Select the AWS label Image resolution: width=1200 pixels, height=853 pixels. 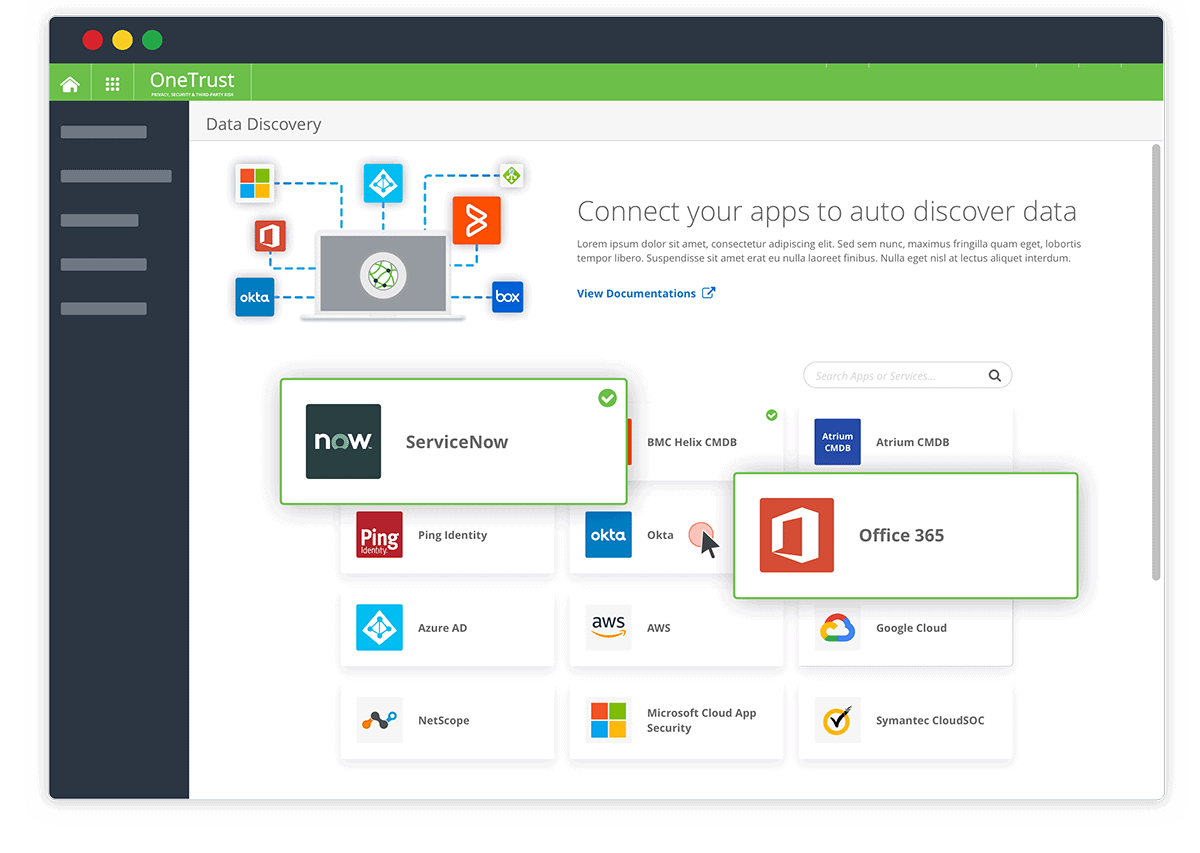(659, 628)
